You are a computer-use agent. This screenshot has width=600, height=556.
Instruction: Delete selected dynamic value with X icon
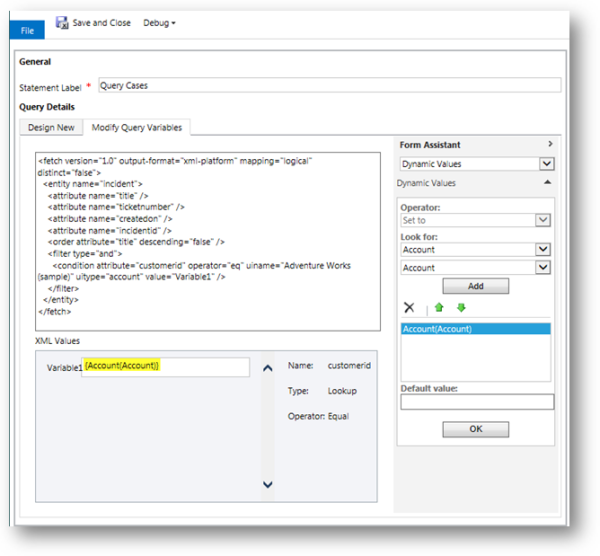pos(409,307)
